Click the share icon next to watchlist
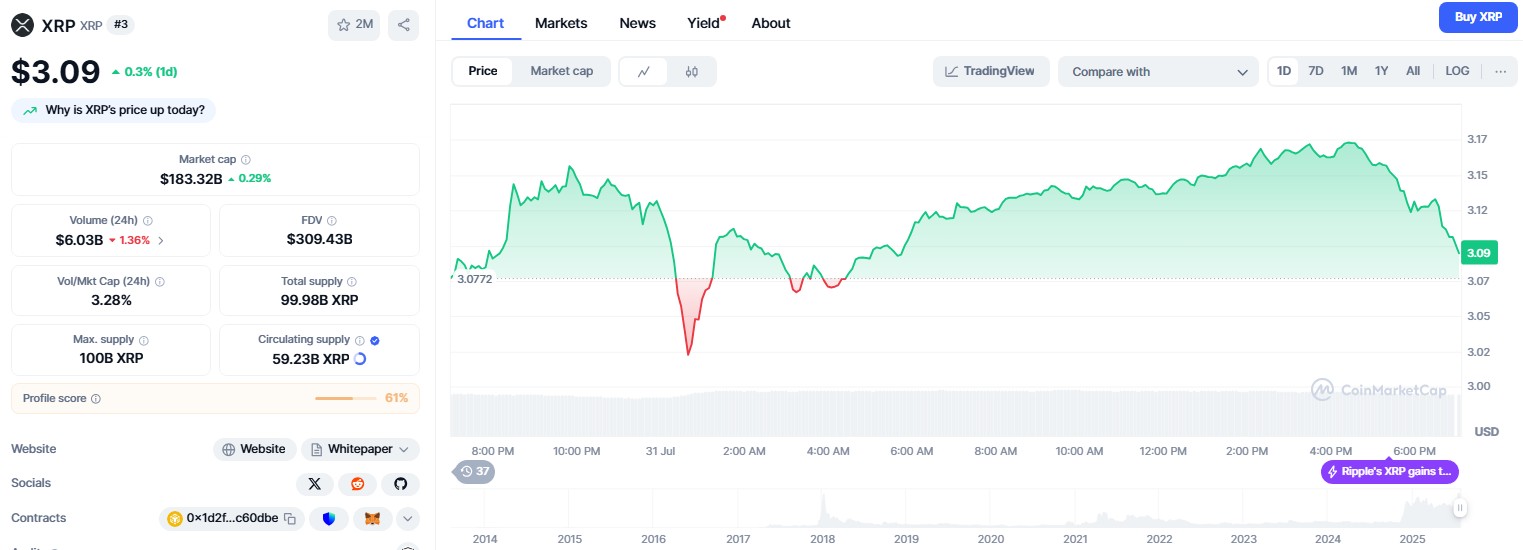 (x=403, y=25)
